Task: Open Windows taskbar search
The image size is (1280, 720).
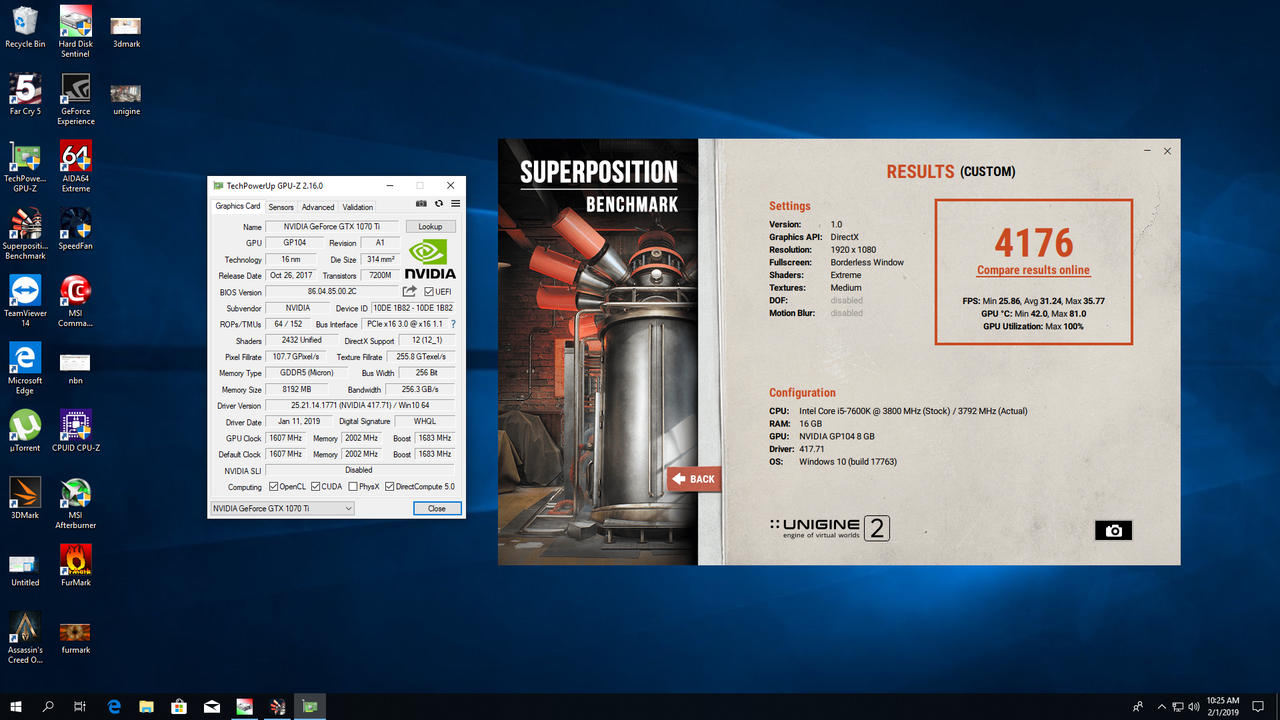Action: [48, 706]
